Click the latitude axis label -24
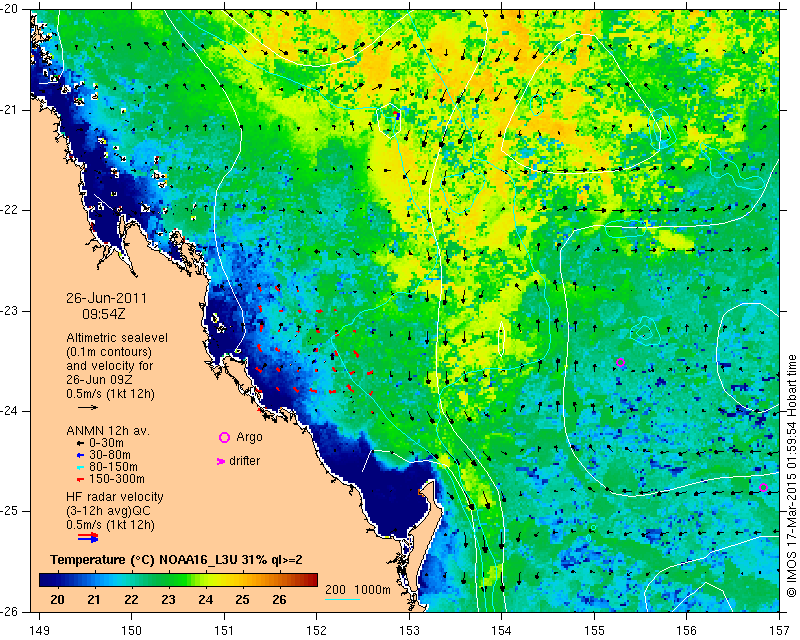Viewport: 800px width, 640px height. click(x=9, y=411)
